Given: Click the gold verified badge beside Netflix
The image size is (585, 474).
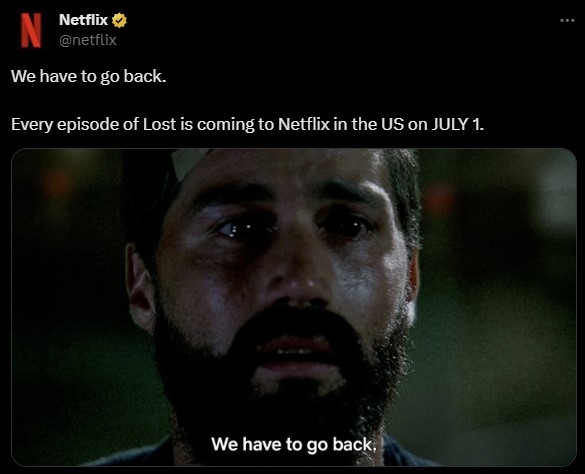Looking at the screenshot, I should (x=119, y=20).
